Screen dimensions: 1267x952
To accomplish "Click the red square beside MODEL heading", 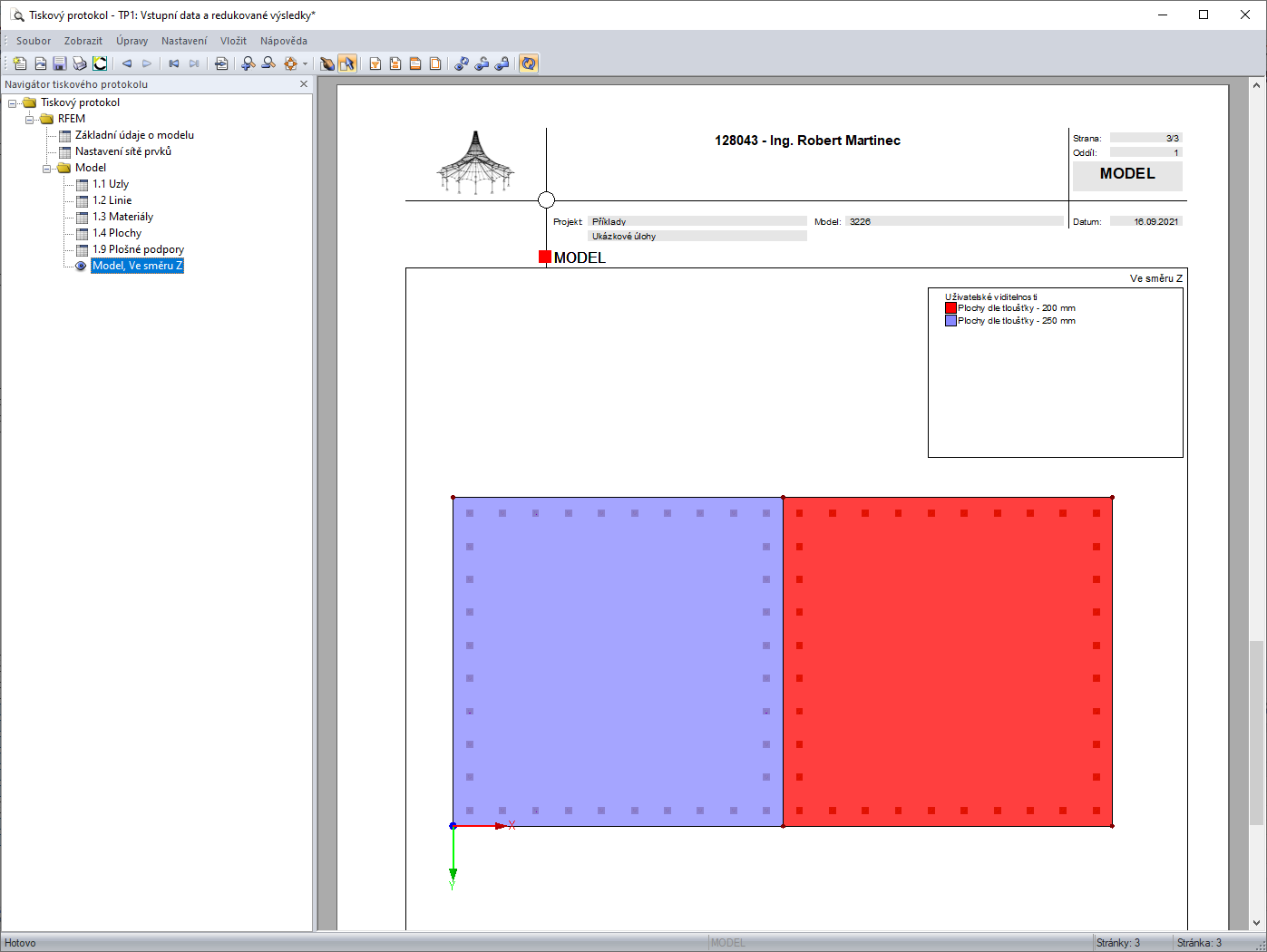I will (545, 257).
